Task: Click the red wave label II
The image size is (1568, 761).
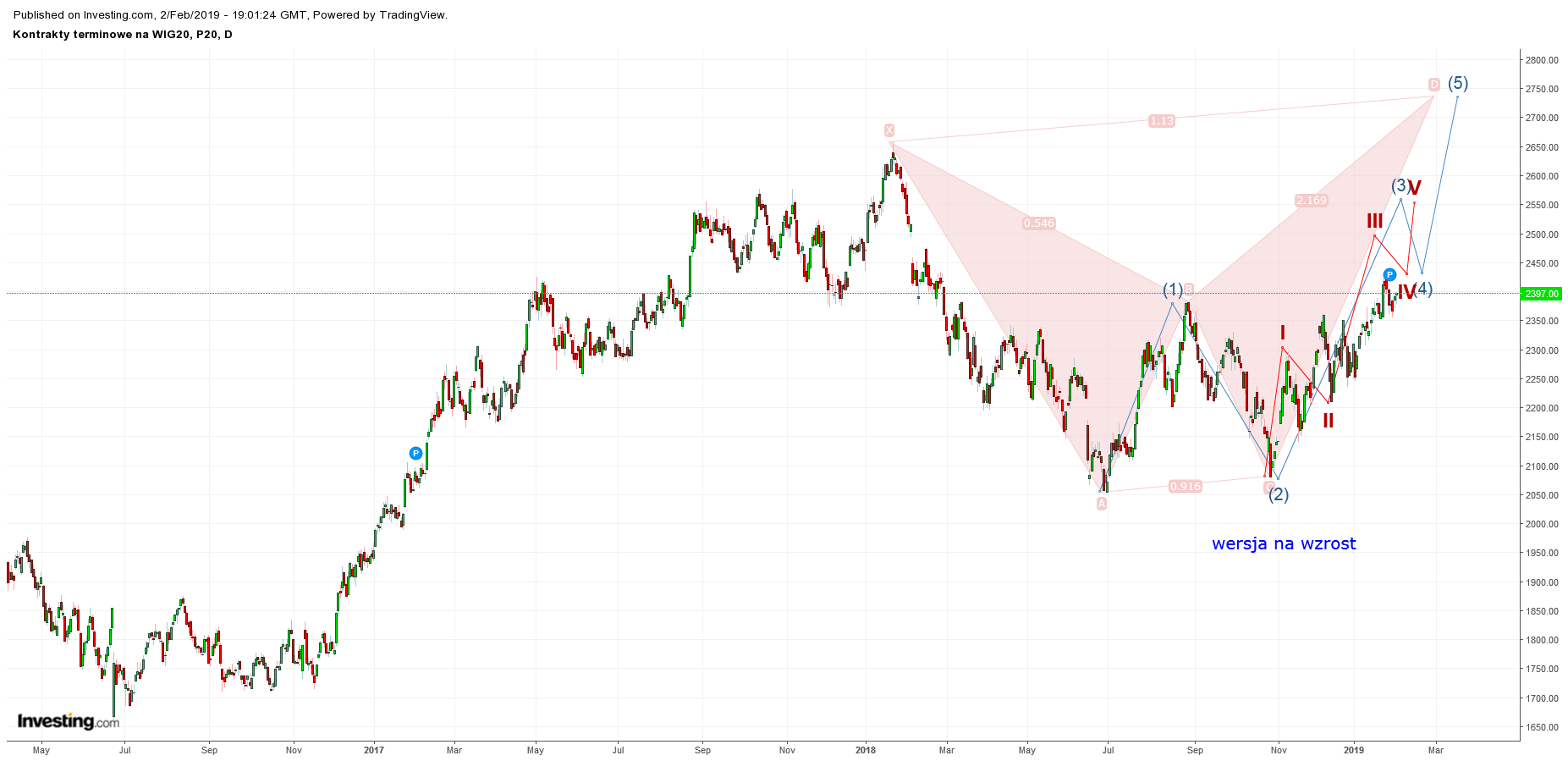Action: point(1329,421)
